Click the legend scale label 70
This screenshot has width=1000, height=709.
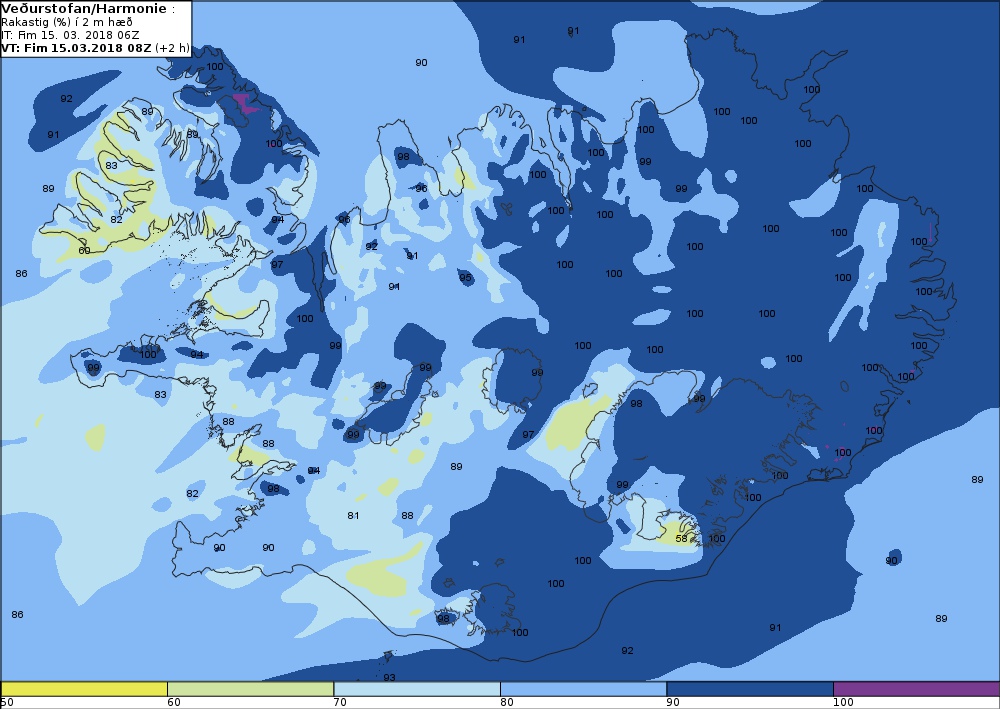[341, 703]
